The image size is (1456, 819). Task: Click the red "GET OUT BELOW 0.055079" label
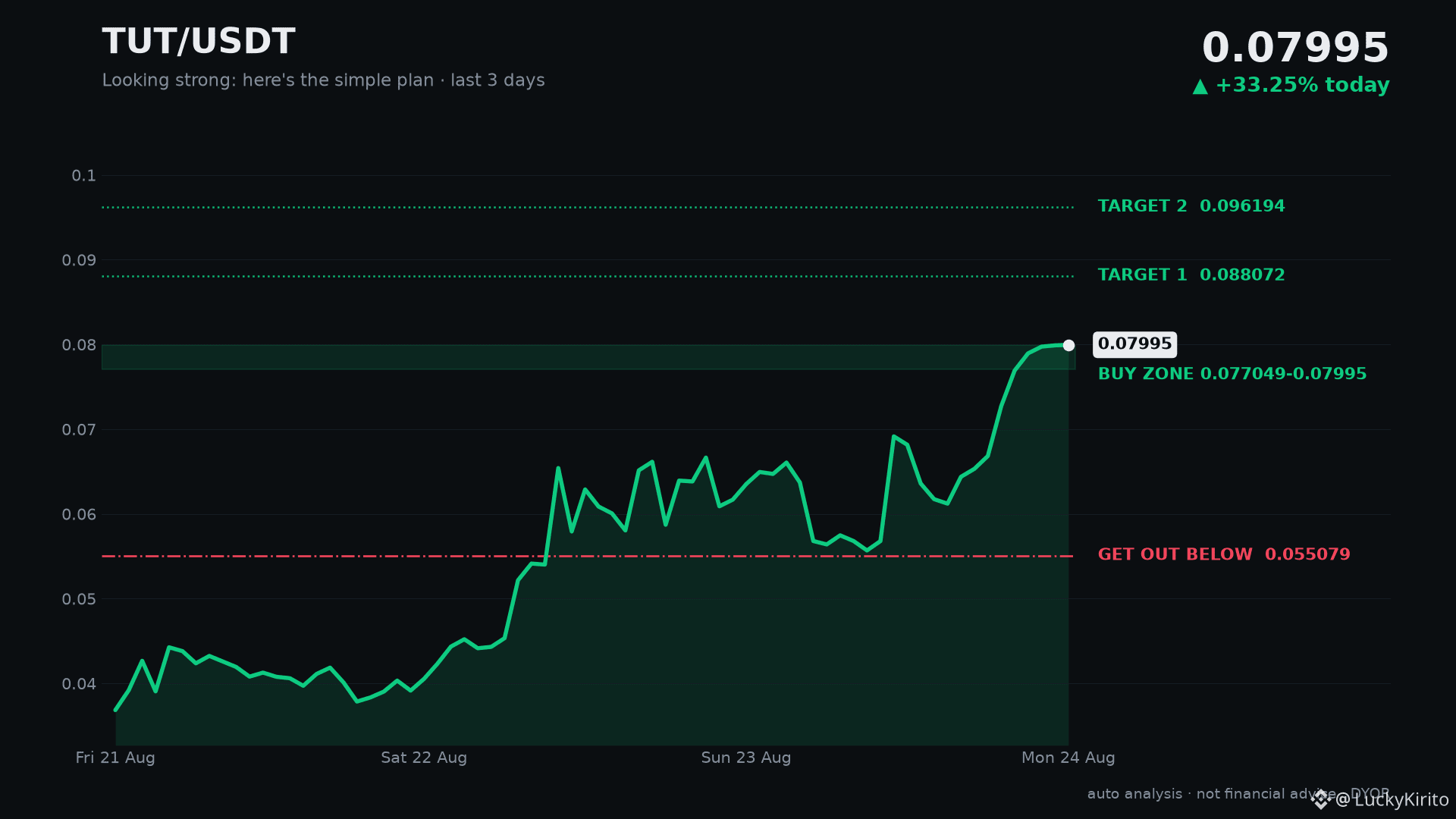point(1224,554)
